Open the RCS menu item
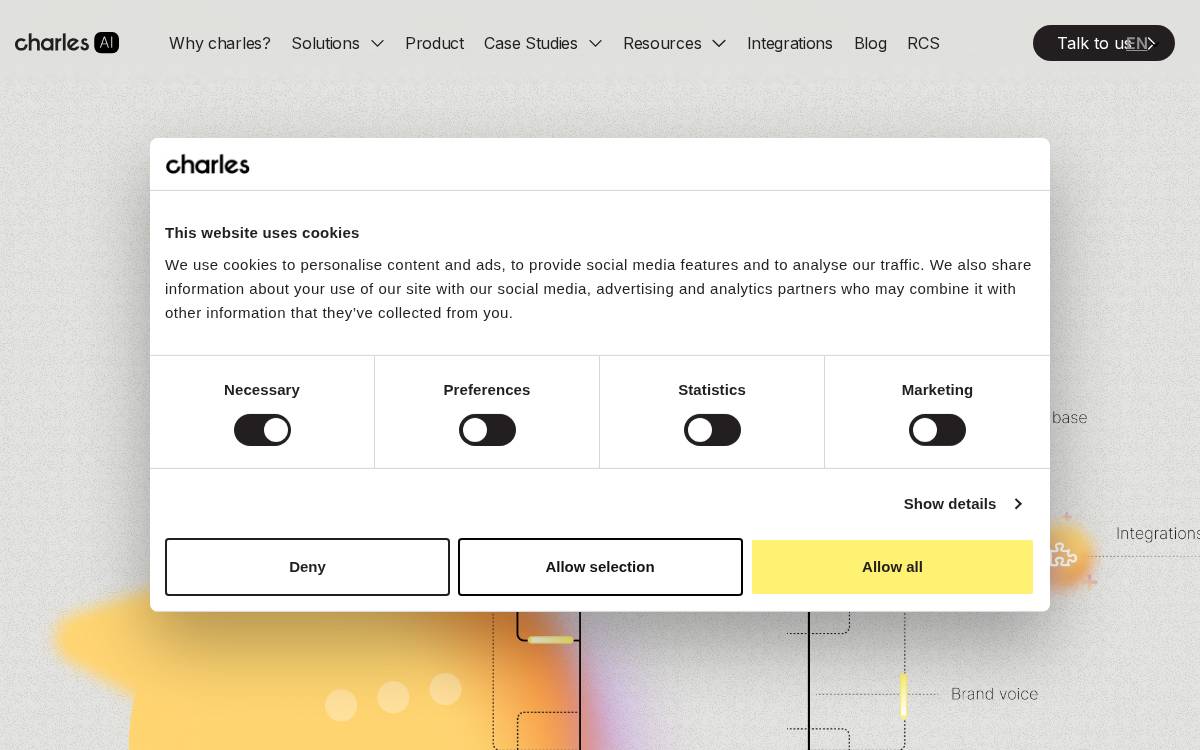This screenshot has height=750, width=1200. click(x=923, y=43)
